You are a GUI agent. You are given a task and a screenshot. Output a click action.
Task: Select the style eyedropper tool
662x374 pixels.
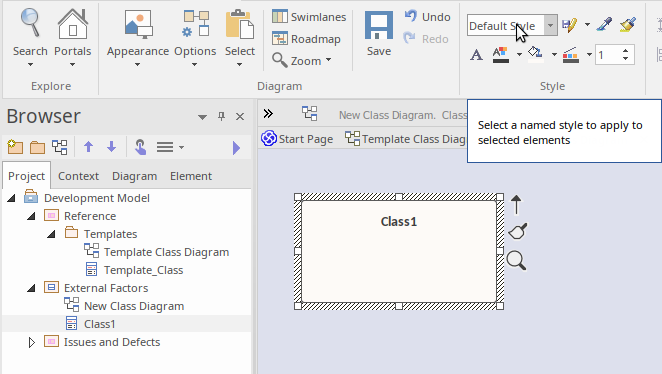pyautogui.click(x=605, y=24)
